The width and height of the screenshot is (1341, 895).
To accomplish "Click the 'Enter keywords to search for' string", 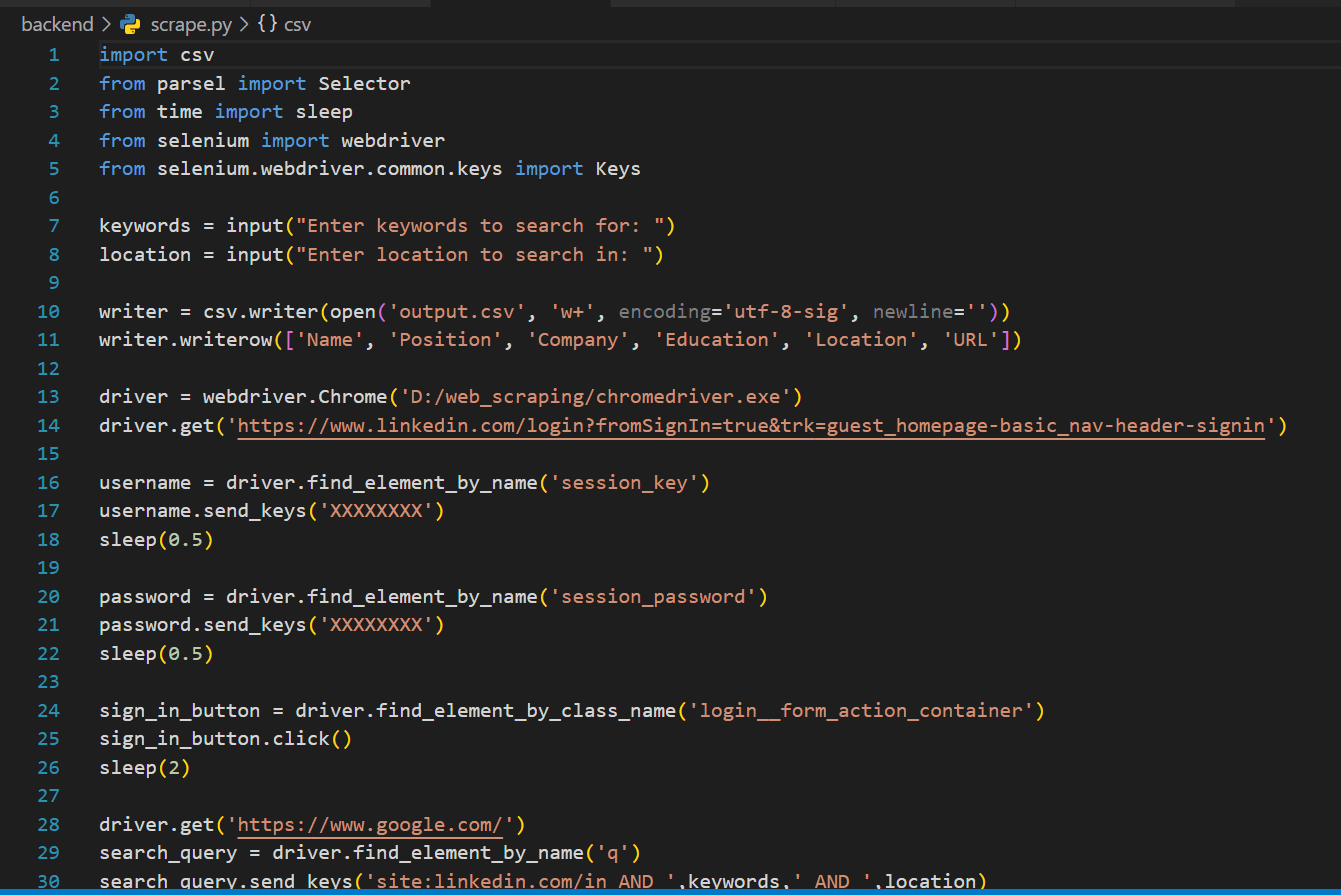I will 480,226.
